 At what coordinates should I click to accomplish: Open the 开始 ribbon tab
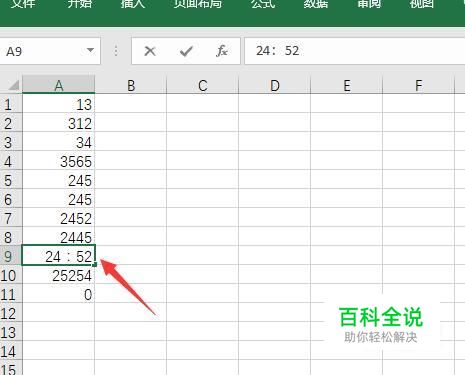click(x=79, y=3)
